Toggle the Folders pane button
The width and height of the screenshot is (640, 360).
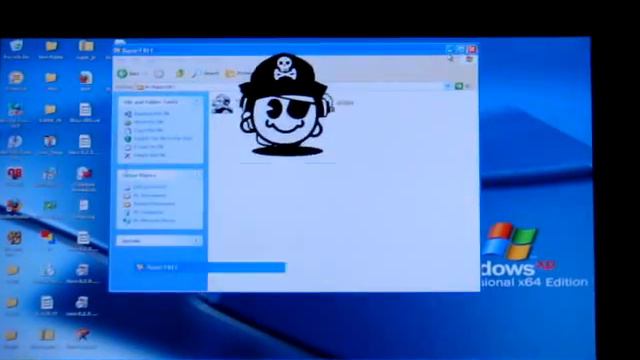coord(239,73)
